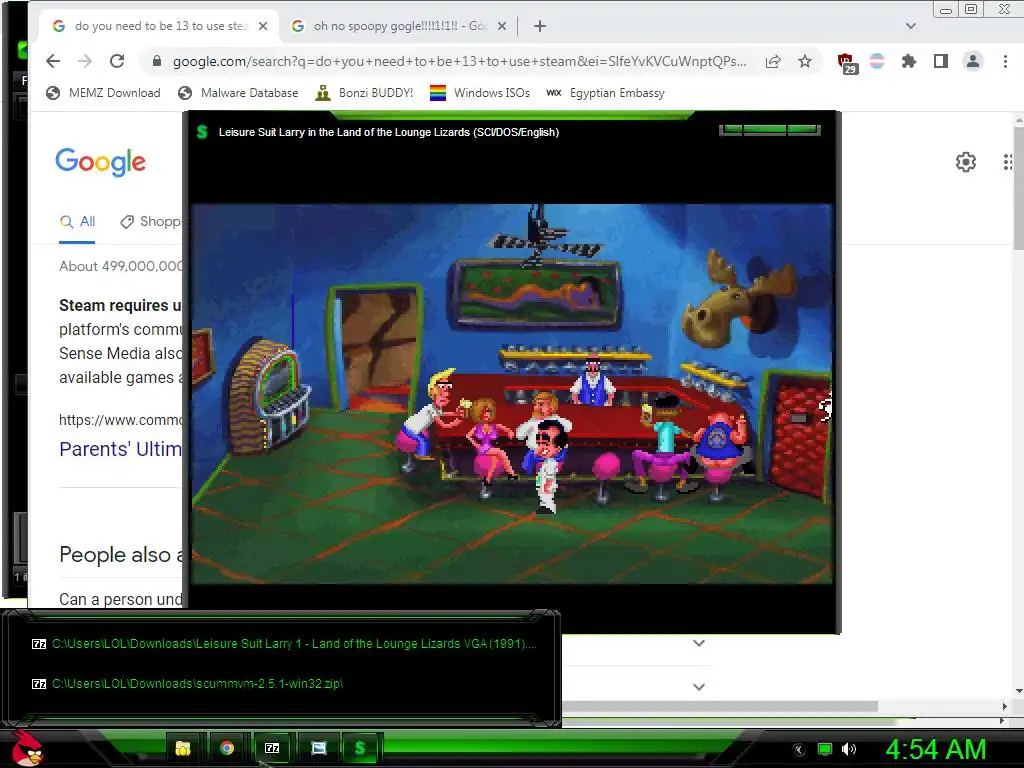Screen dimensions: 1024x768
Task: Select the Shopping search tab
Action: point(150,222)
